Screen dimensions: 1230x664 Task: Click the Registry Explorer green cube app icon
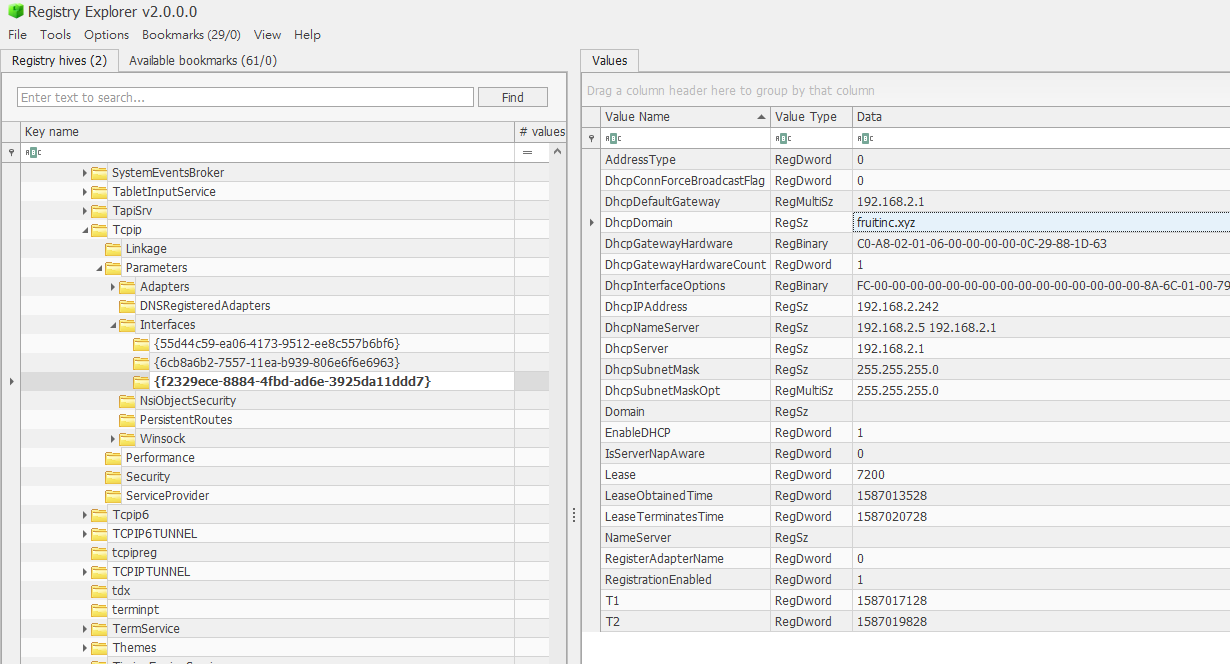(x=15, y=12)
